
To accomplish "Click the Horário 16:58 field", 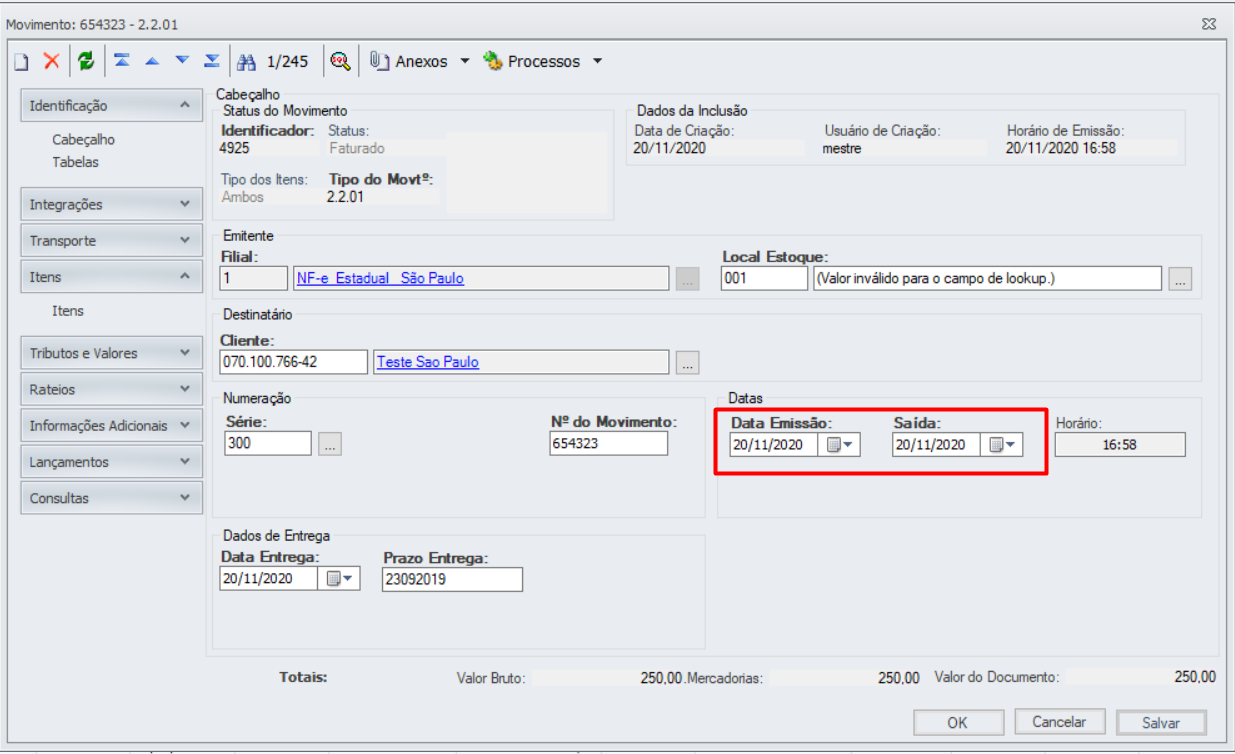I will [1120, 445].
